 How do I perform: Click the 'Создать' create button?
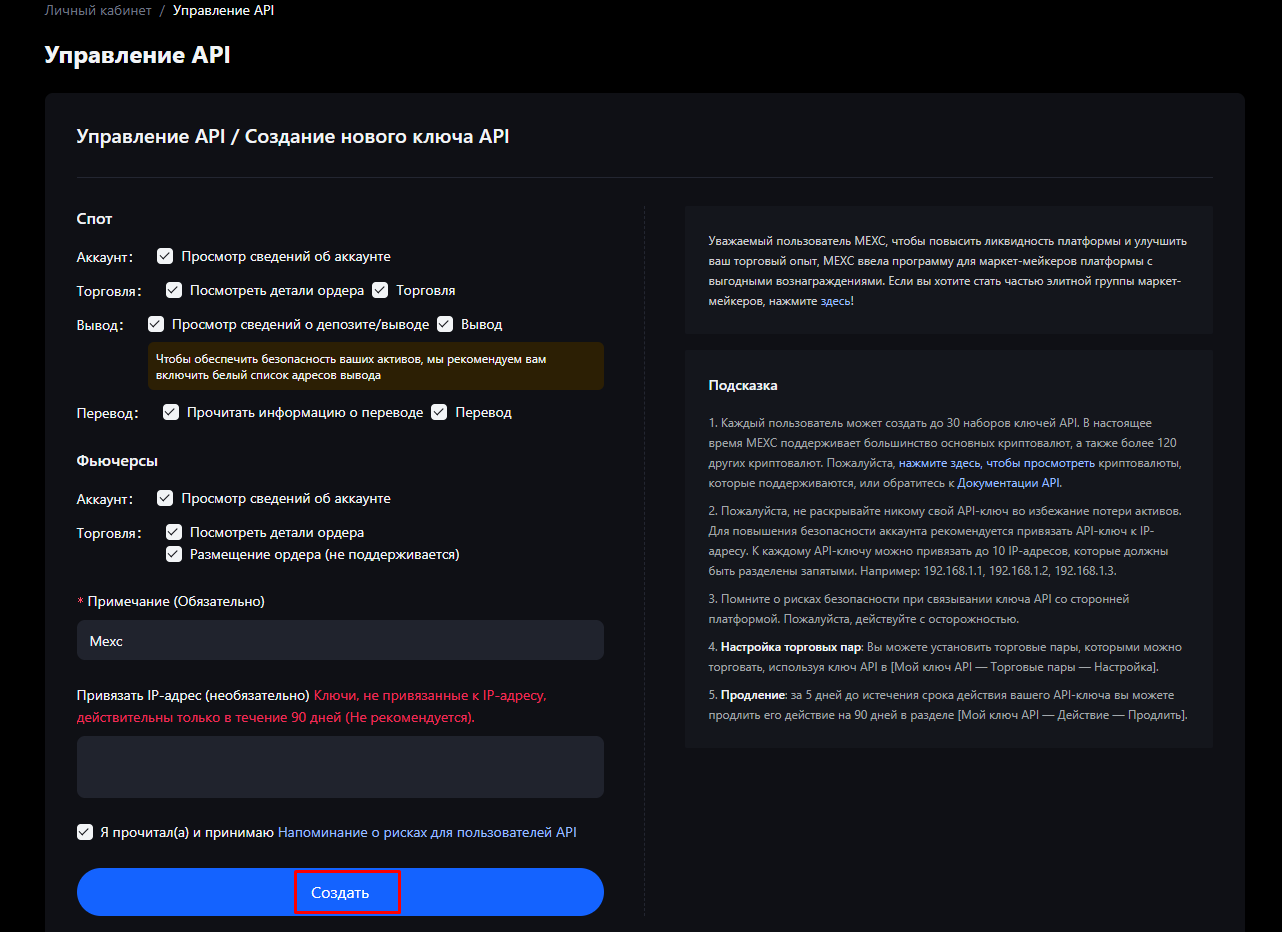340,892
